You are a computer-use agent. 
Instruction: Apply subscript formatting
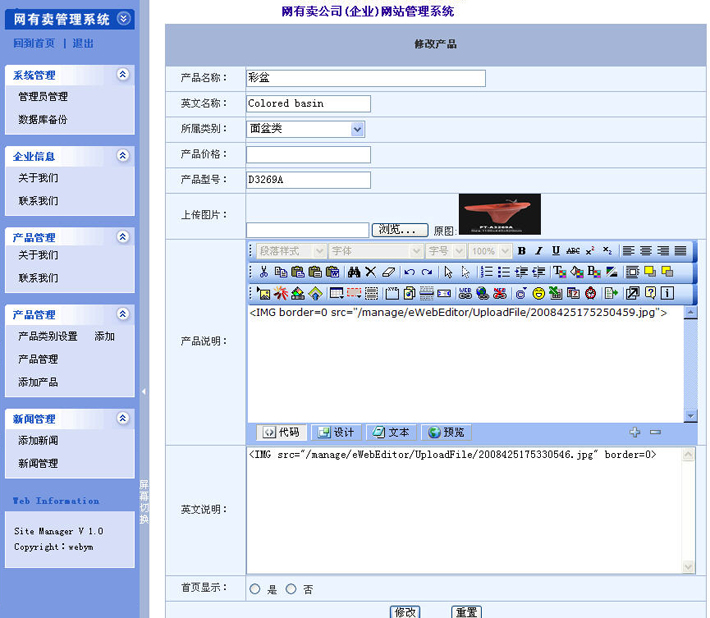607,251
